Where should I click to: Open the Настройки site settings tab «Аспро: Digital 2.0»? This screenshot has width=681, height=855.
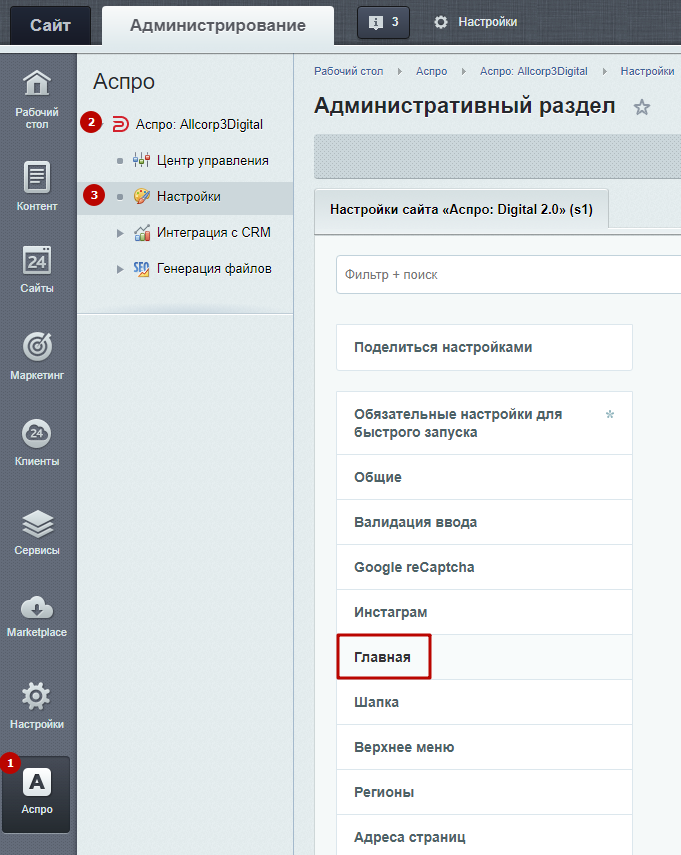[461, 209]
